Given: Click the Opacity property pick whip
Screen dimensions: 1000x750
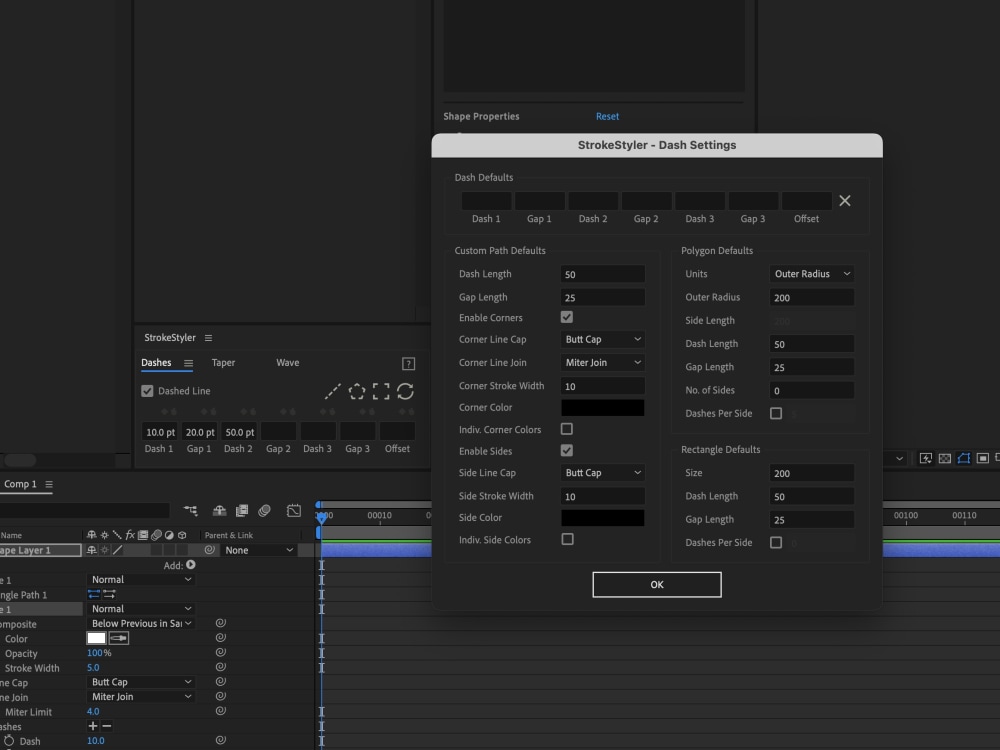Looking at the screenshot, I should pyautogui.click(x=221, y=652).
